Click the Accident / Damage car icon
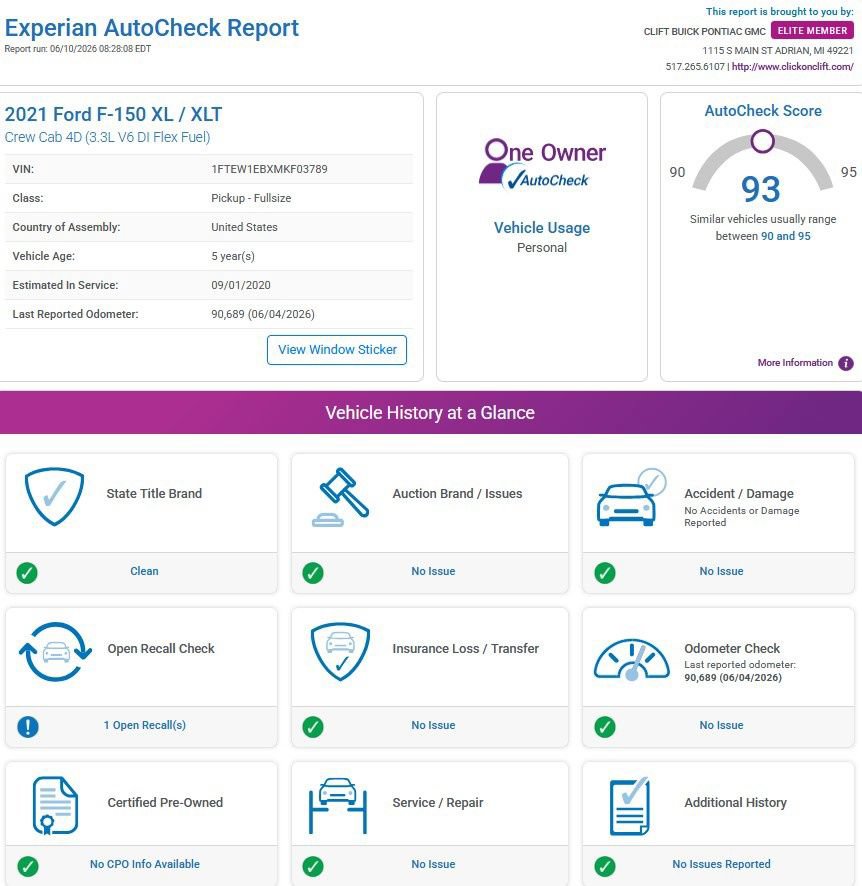862x886 pixels. coord(631,497)
